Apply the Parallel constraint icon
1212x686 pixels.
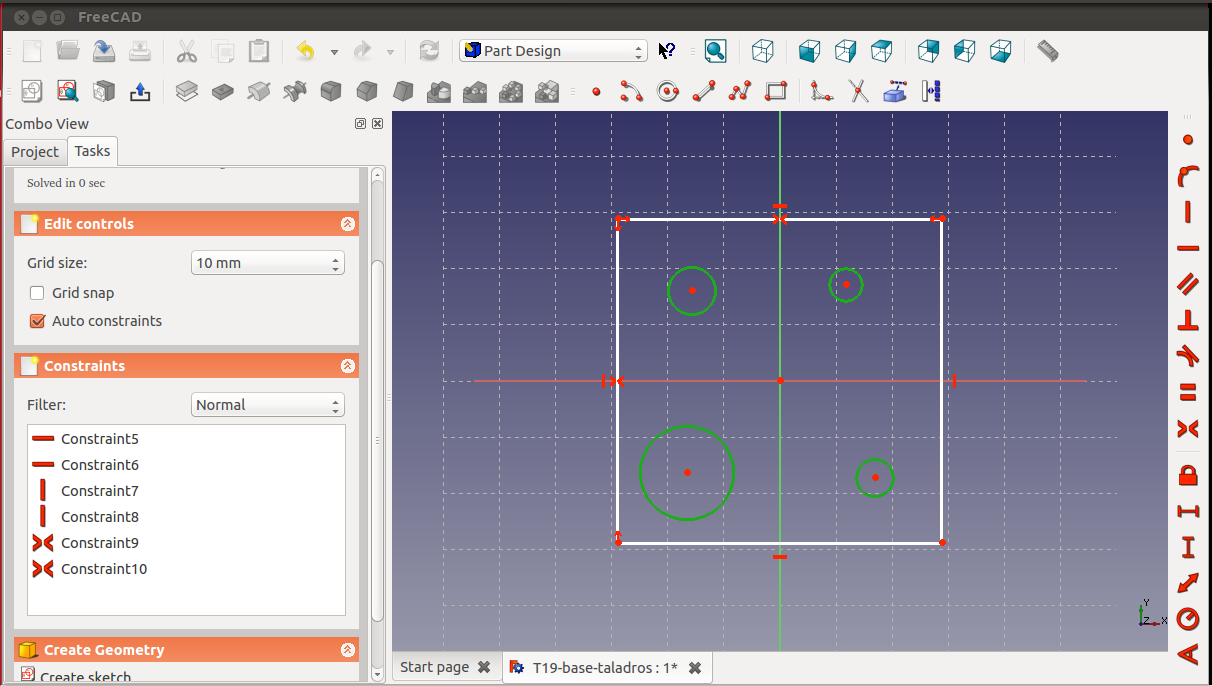tap(1188, 284)
